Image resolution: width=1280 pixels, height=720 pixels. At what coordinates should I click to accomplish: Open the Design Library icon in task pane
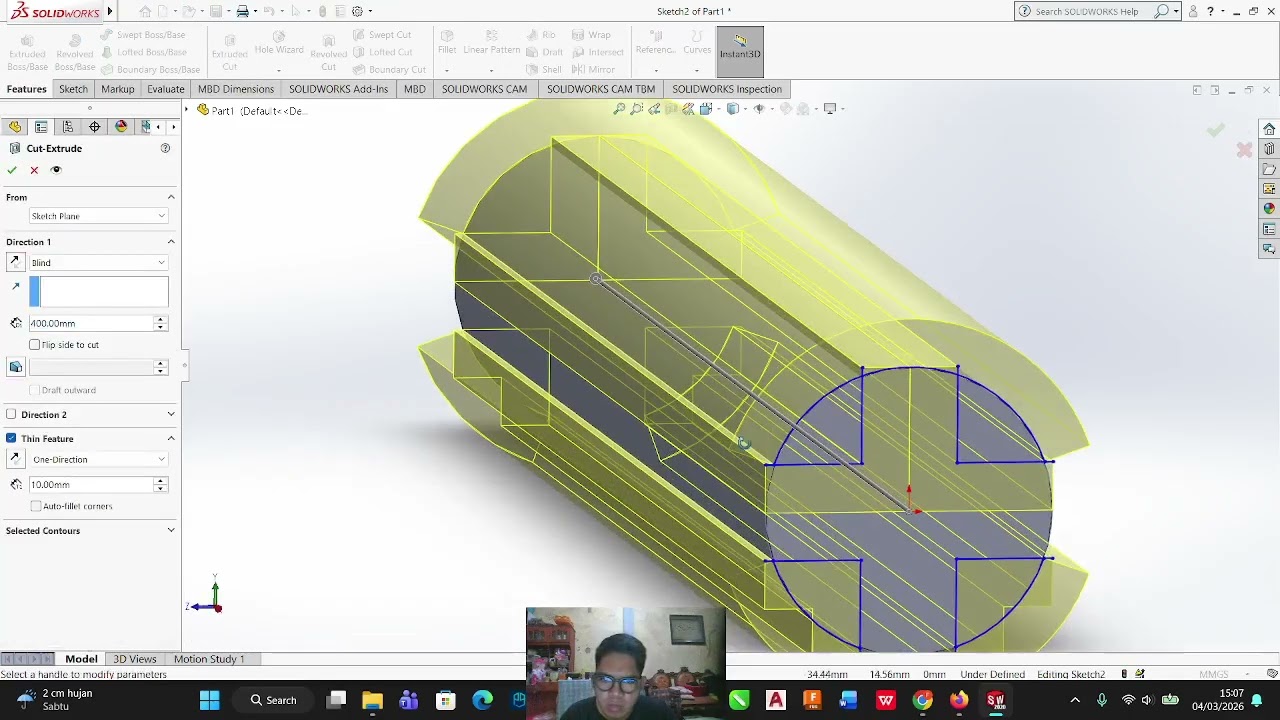tap(1269, 149)
